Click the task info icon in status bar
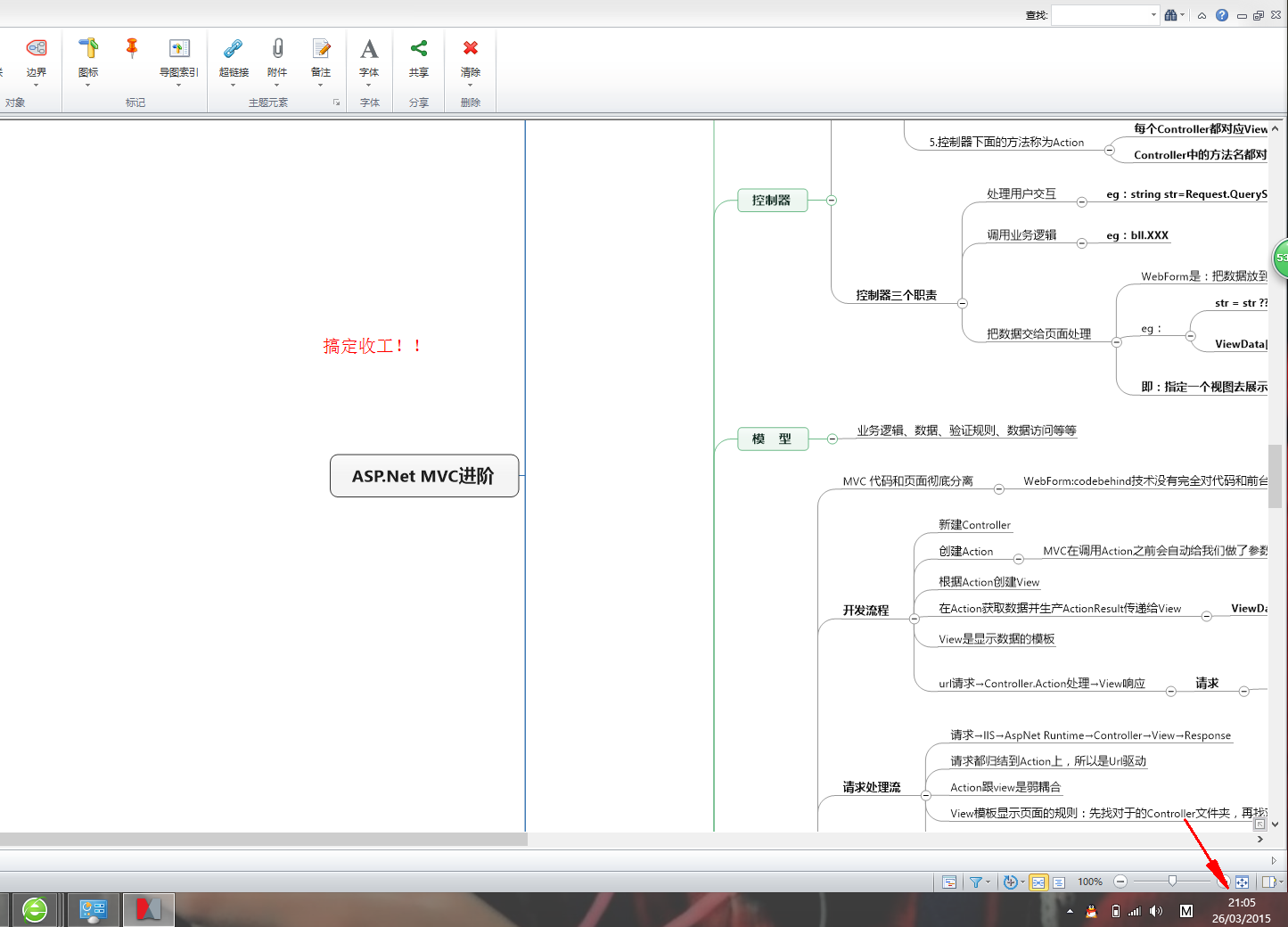The image size is (1288, 927). 949,882
